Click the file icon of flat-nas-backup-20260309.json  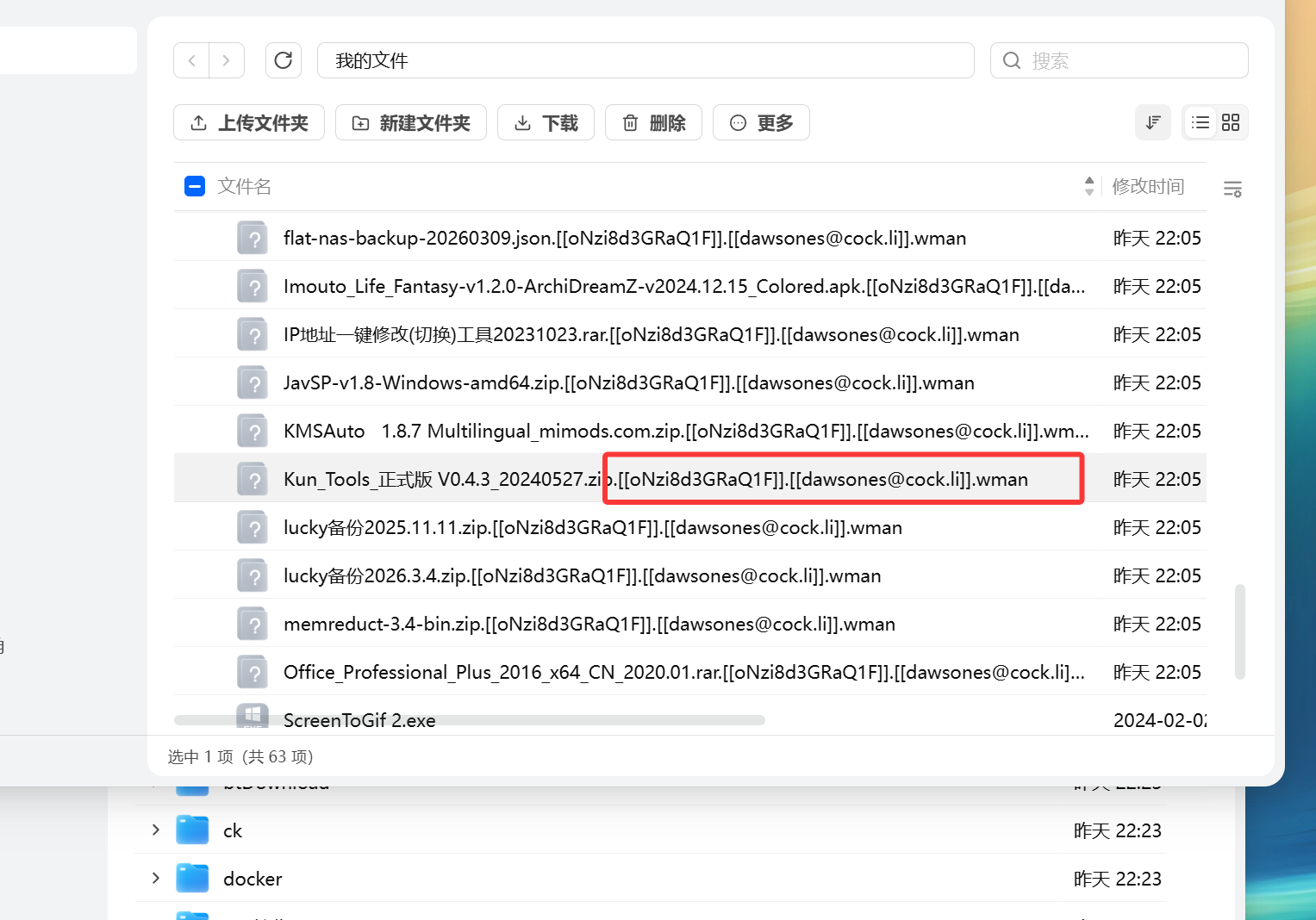pyautogui.click(x=253, y=238)
